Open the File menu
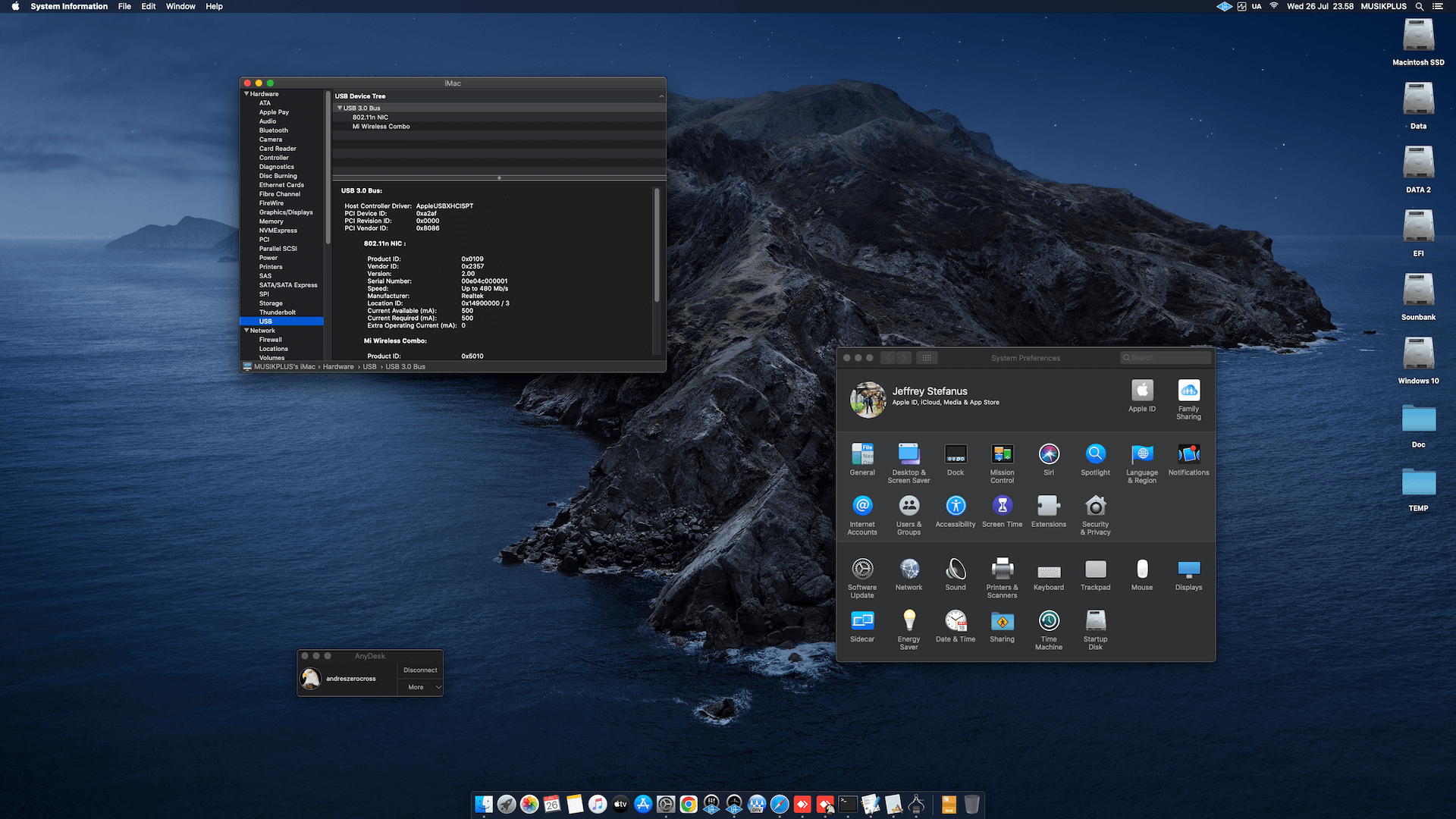 pos(124,6)
